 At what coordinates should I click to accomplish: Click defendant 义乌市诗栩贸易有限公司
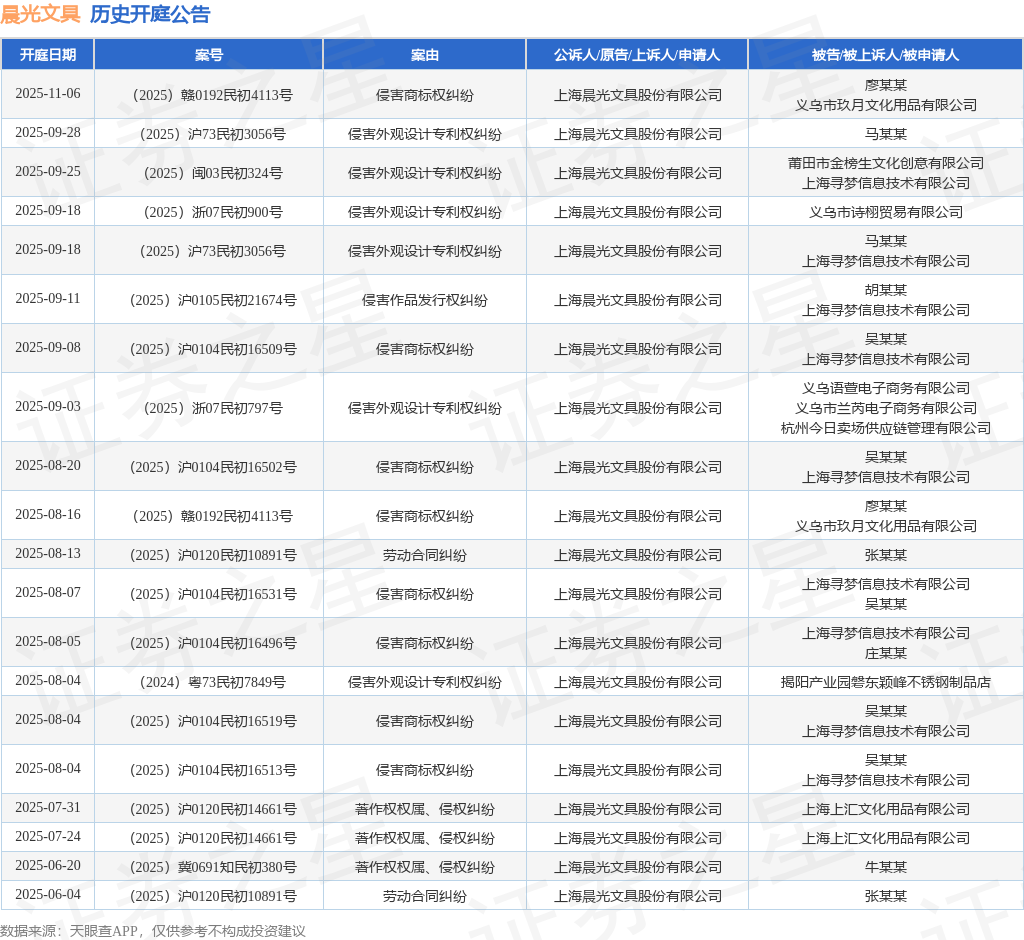click(x=886, y=212)
